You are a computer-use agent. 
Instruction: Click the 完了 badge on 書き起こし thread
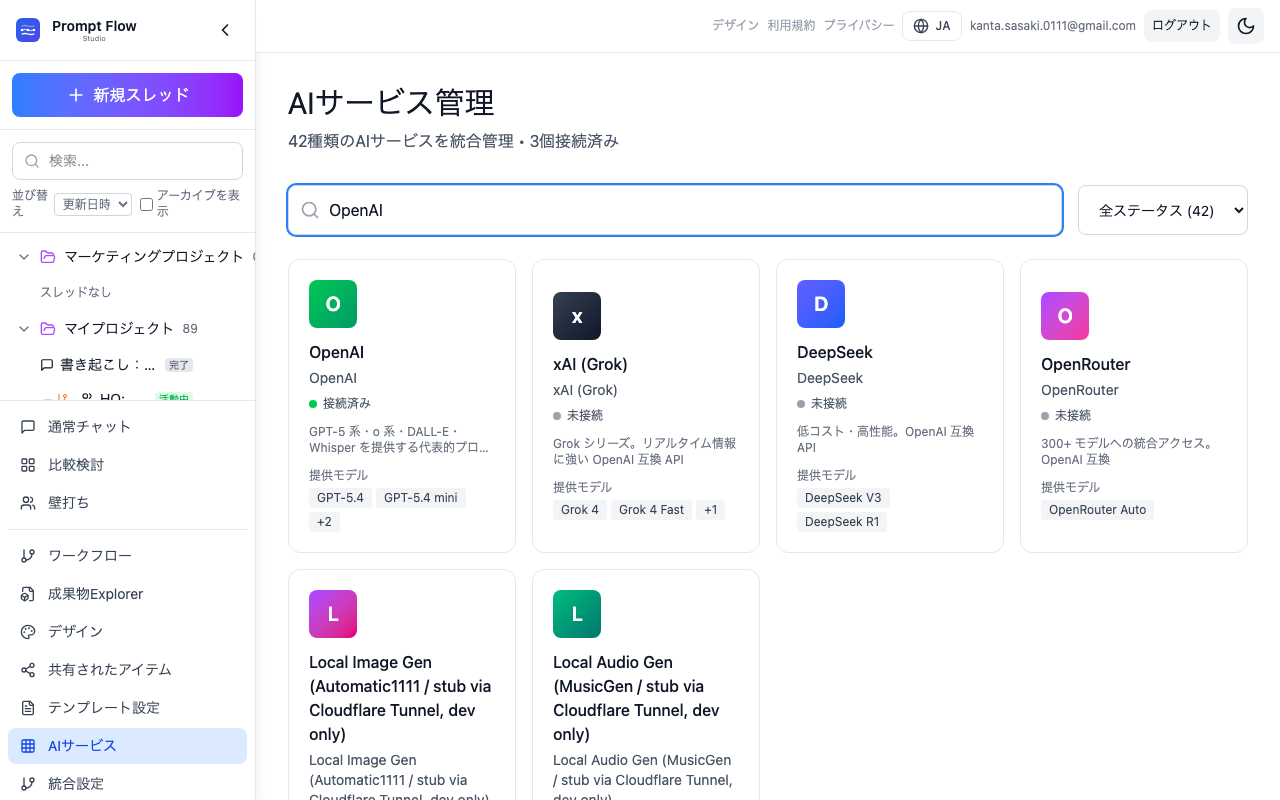[x=179, y=365]
